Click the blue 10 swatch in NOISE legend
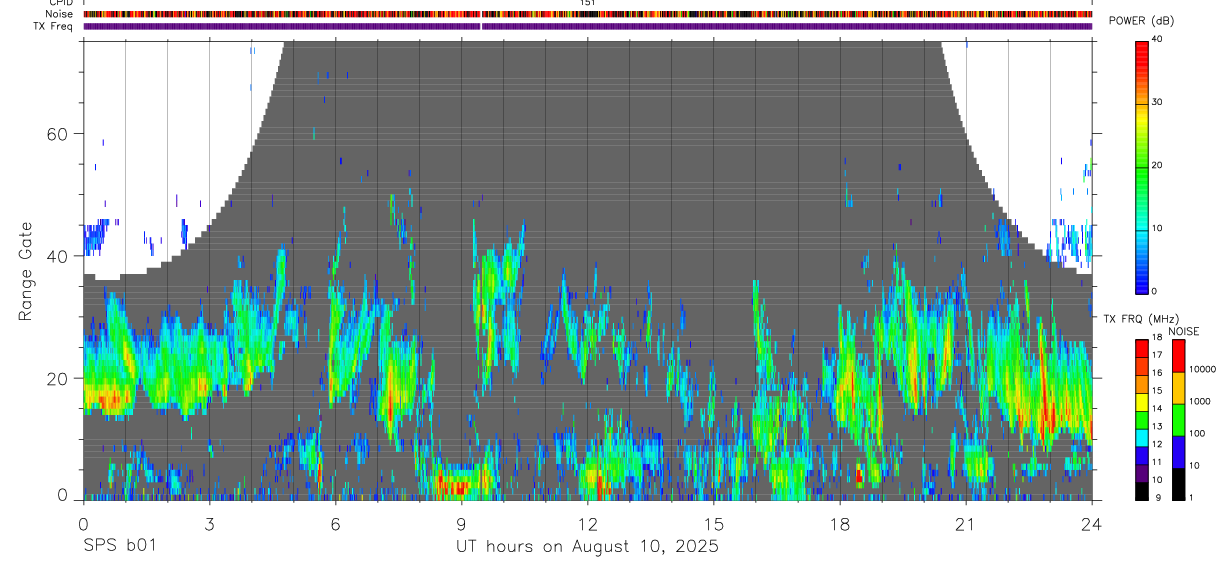This screenshot has height=567, width=1228. [1178, 452]
